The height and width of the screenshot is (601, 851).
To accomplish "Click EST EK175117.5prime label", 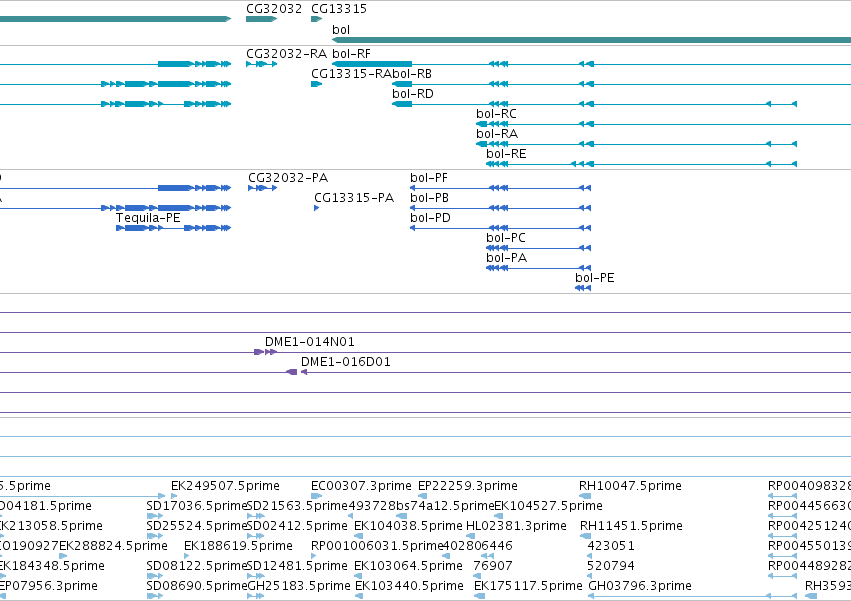I will (x=528, y=586).
